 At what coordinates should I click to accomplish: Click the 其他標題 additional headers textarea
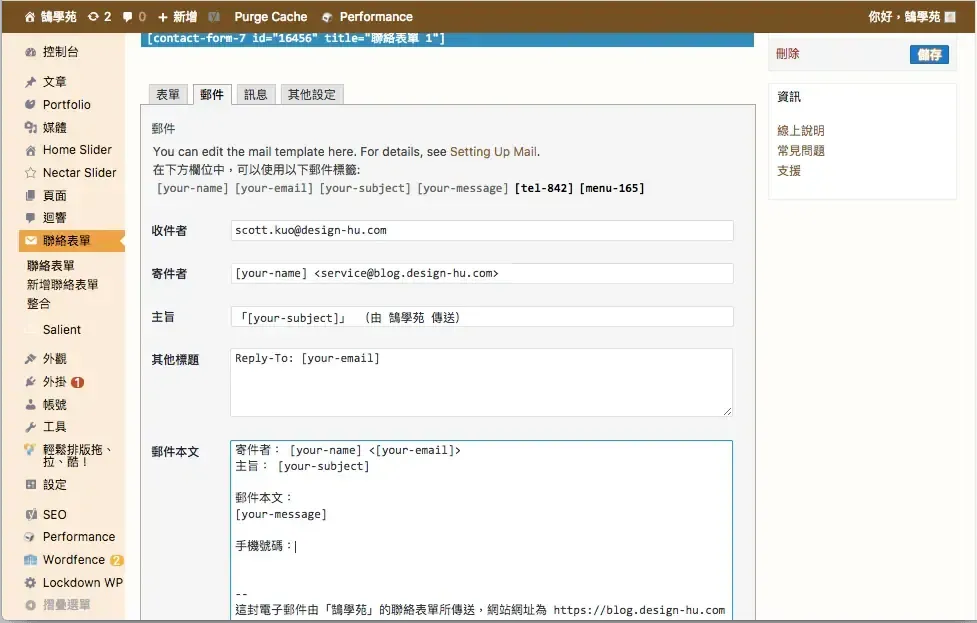482,382
